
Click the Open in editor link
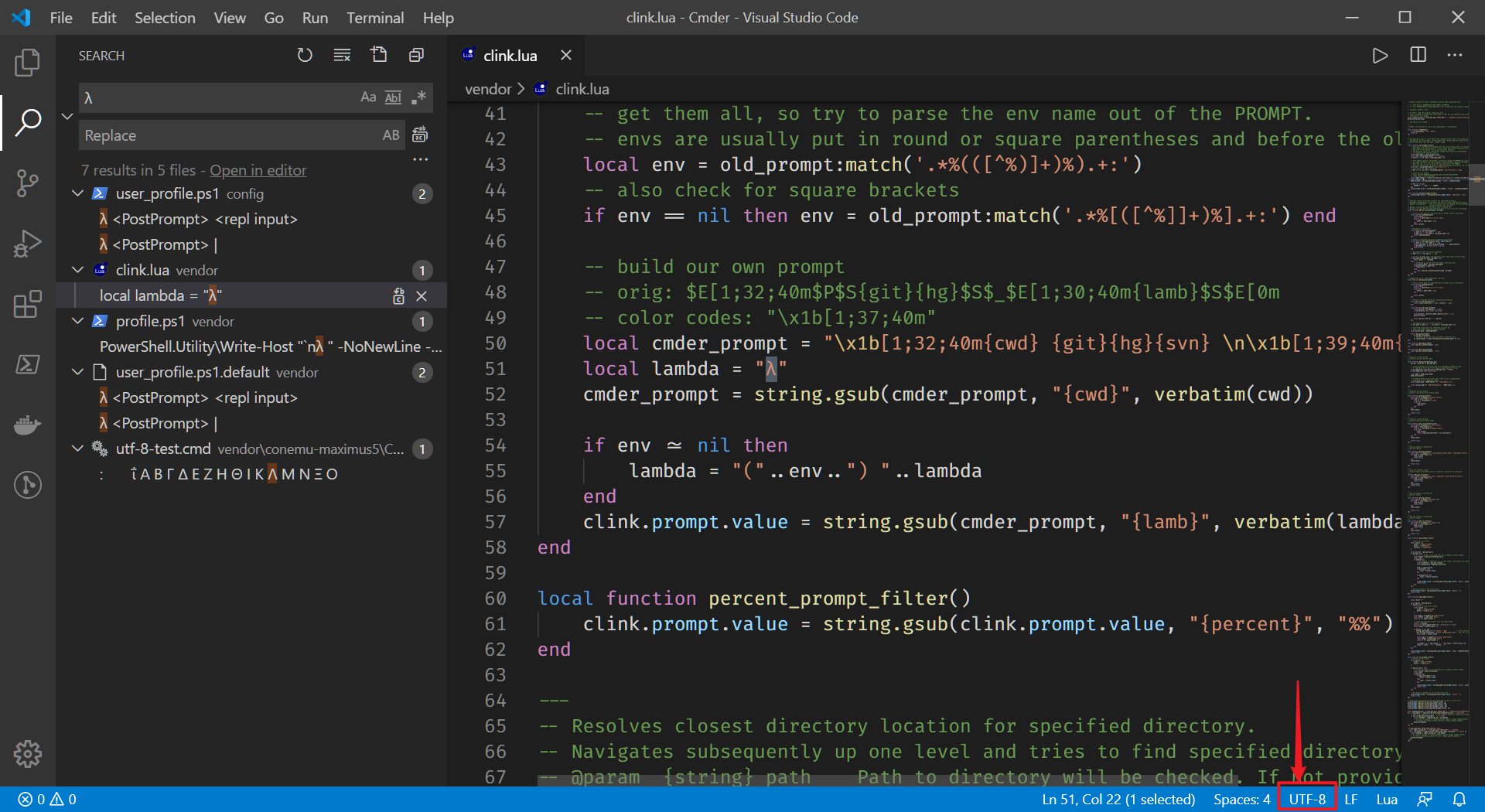coord(258,170)
